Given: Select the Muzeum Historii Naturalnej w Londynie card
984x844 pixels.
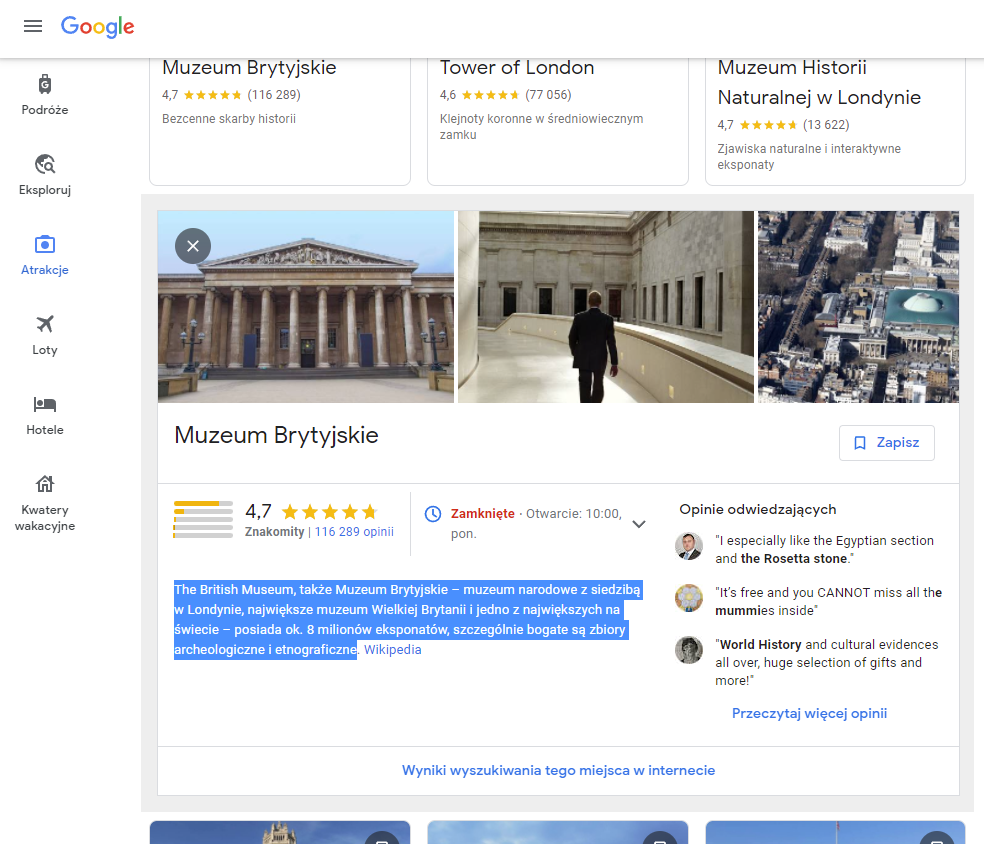Looking at the screenshot, I should (835, 121).
